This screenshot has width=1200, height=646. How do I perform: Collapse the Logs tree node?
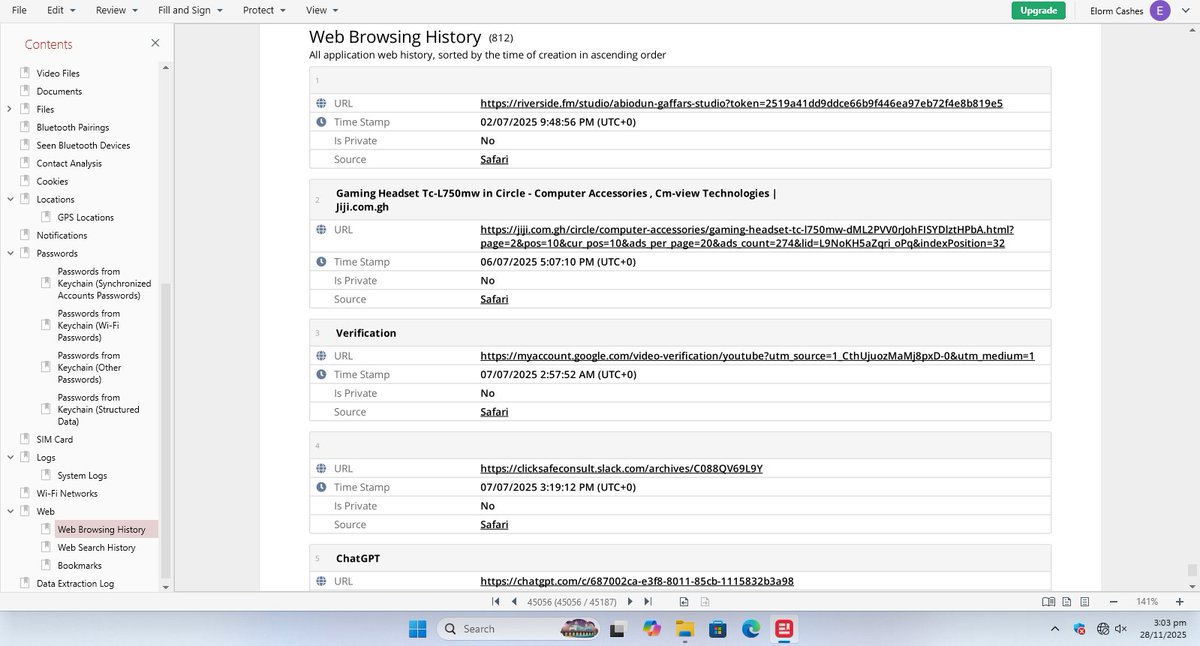pos(10,457)
